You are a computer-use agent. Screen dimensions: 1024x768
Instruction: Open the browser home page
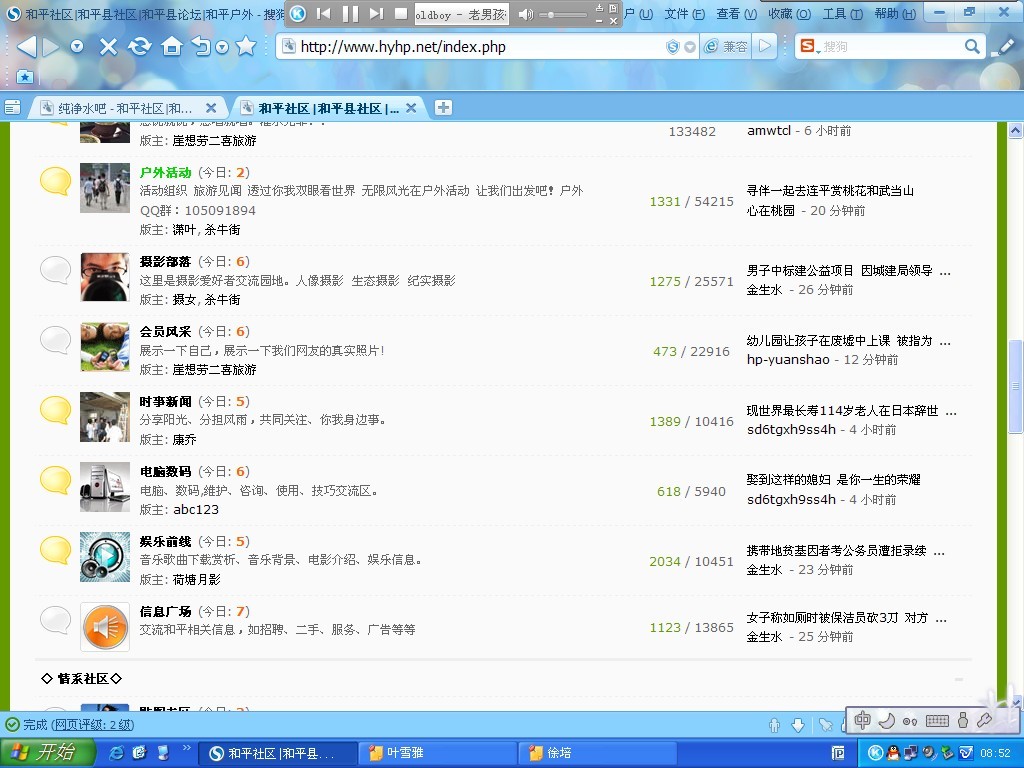tap(172, 46)
